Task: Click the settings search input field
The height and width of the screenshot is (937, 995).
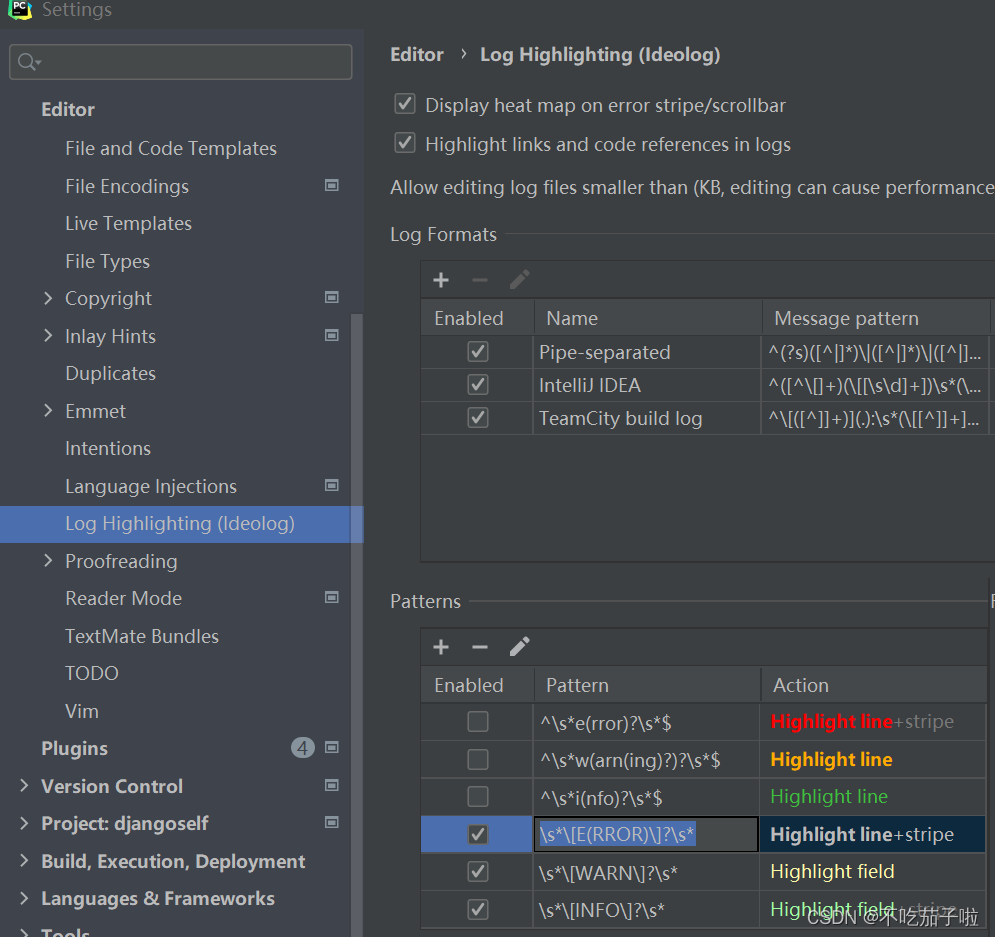Action: (x=181, y=62)
